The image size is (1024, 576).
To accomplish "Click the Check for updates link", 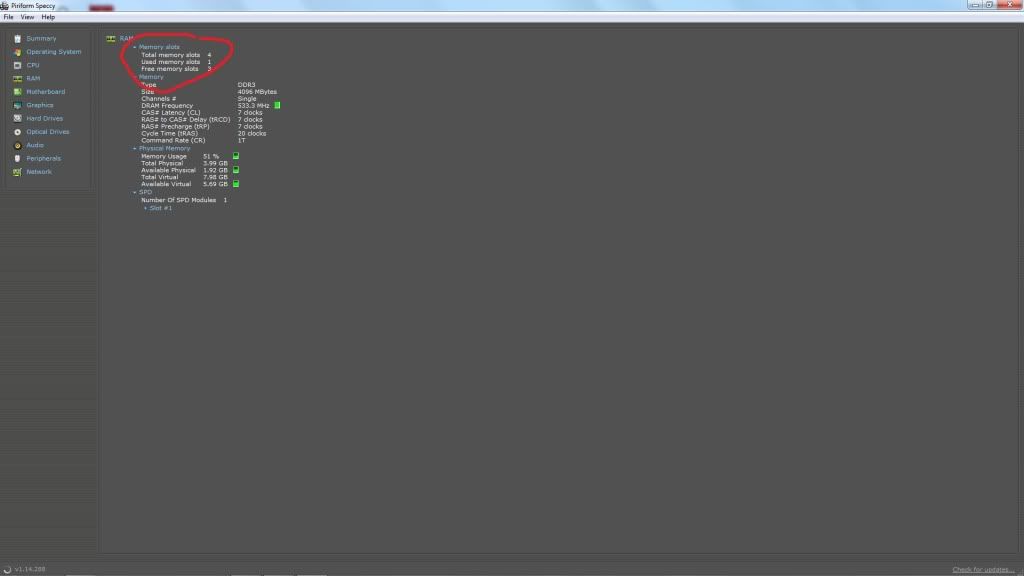I will point(983,569).
